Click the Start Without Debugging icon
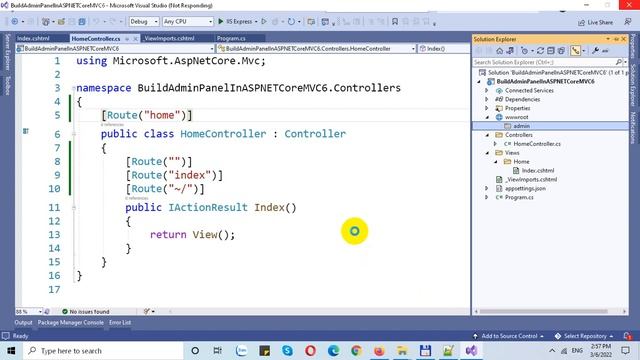The height and width of the screenshot is (360, 640). click(264, 21)
